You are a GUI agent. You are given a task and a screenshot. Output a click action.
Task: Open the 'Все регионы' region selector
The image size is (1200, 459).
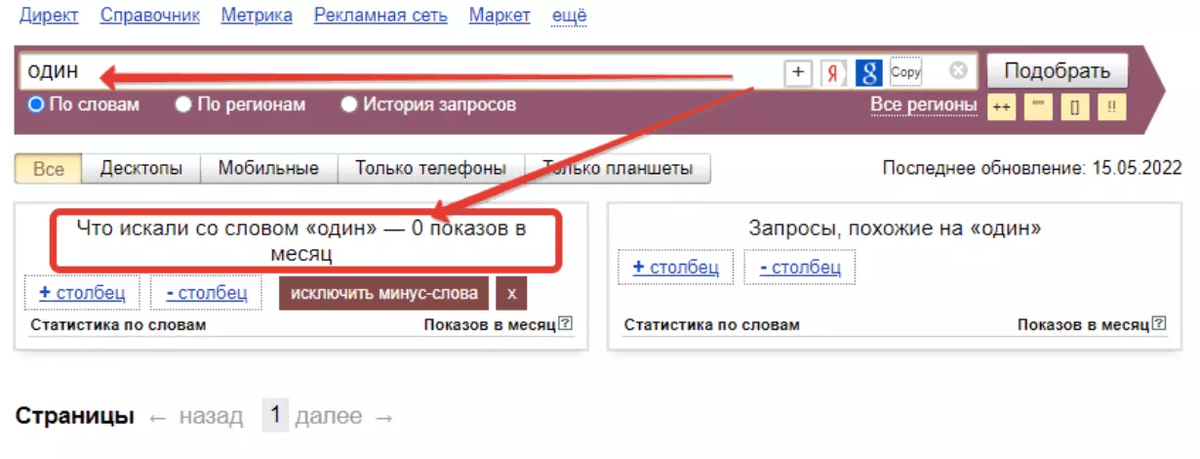(923, 105)
